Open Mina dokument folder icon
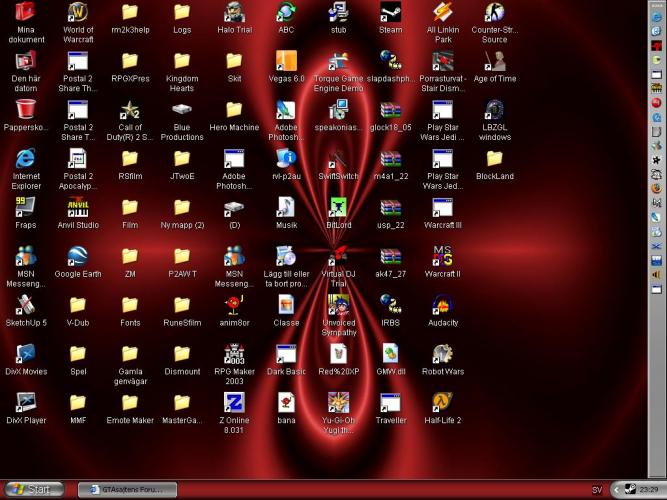667x500 pixels. click(26, 12)
